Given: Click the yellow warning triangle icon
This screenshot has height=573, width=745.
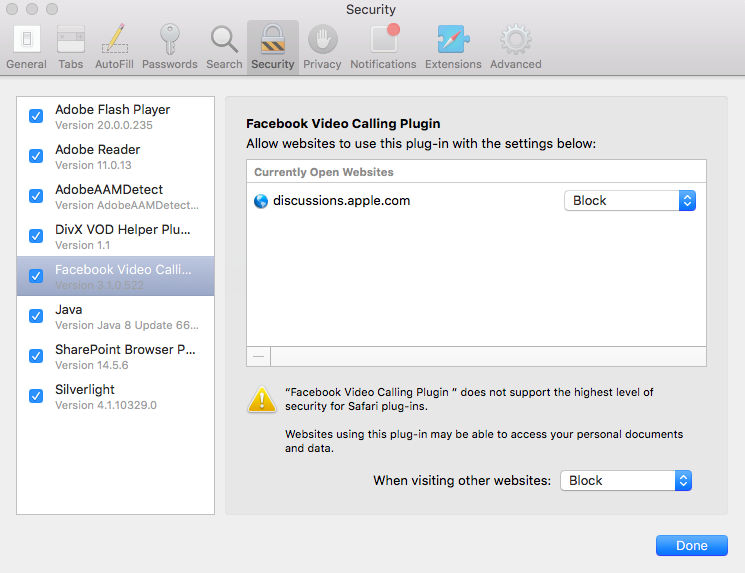Looking at the screenshot, I should 262,399.
